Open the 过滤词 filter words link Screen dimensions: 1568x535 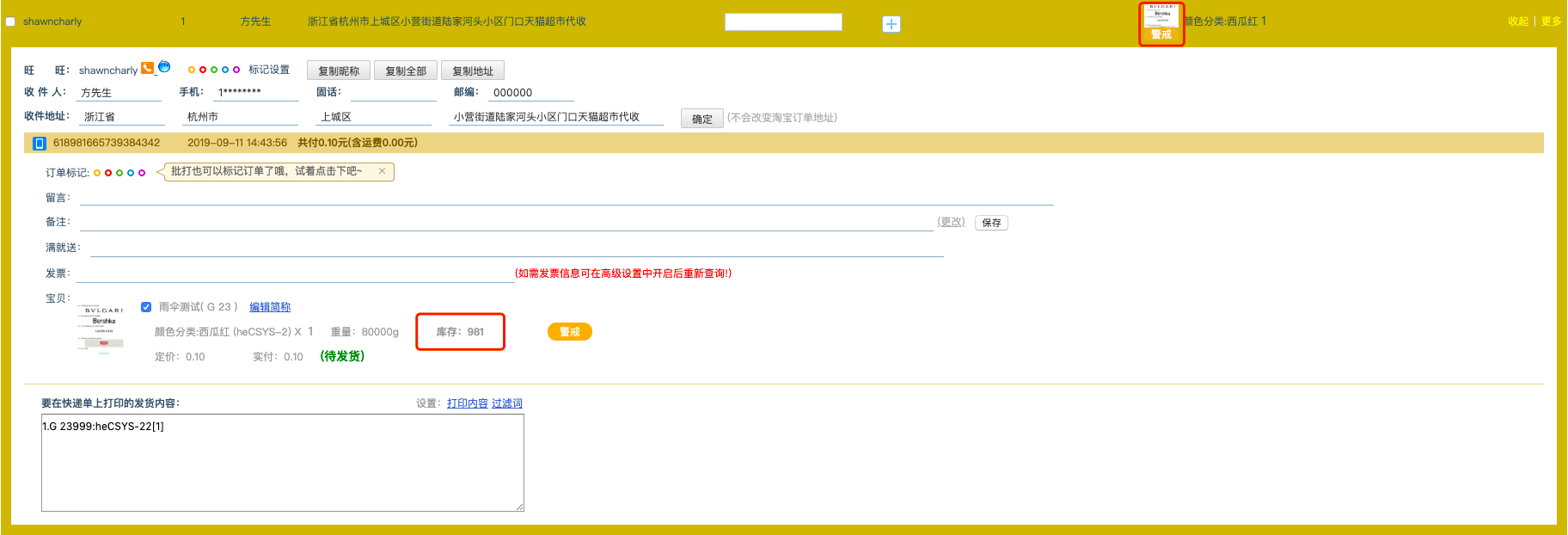point(506,403)
